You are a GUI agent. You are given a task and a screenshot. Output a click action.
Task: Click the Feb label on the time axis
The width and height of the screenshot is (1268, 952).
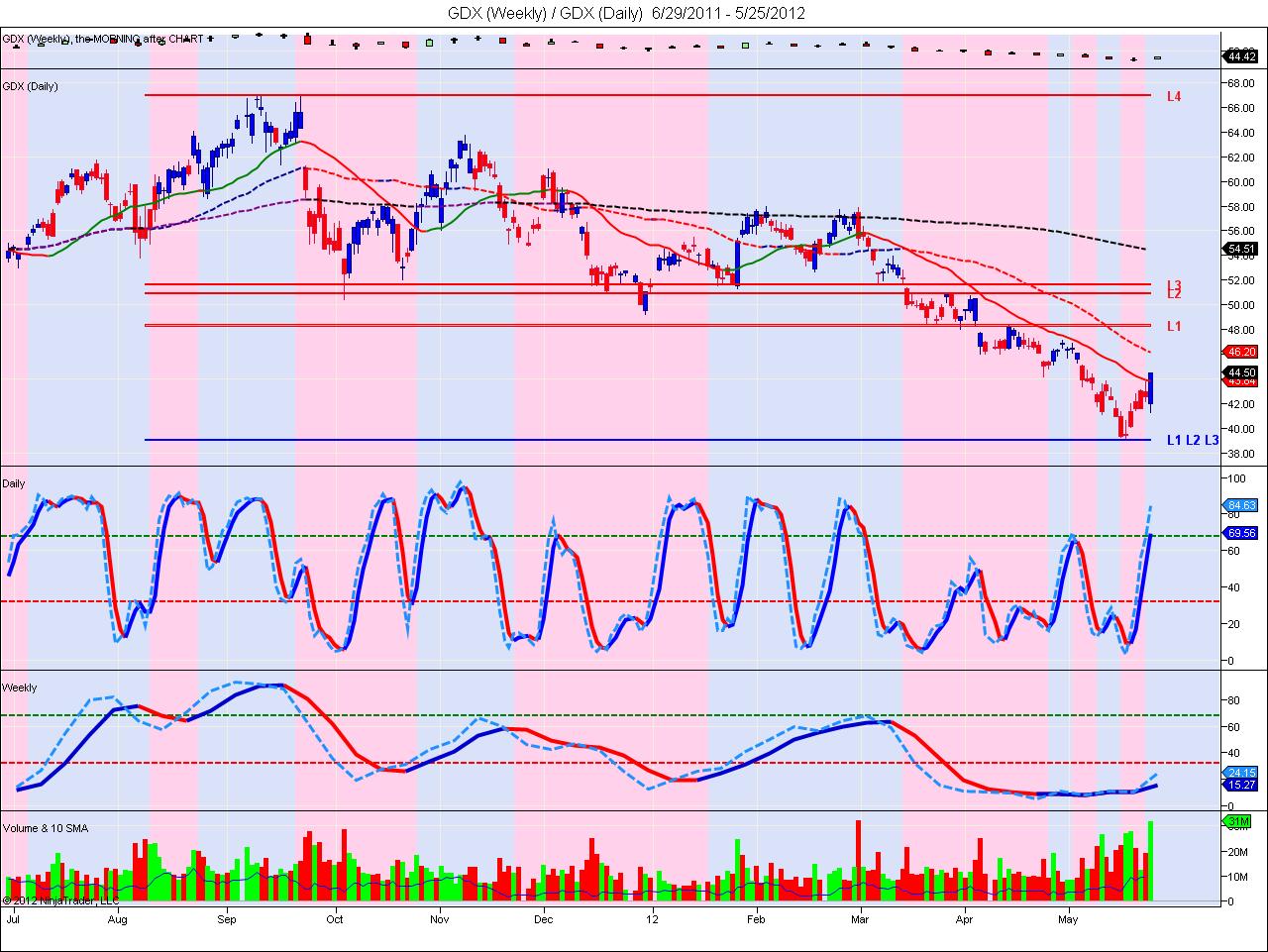[x=756, y=918]
